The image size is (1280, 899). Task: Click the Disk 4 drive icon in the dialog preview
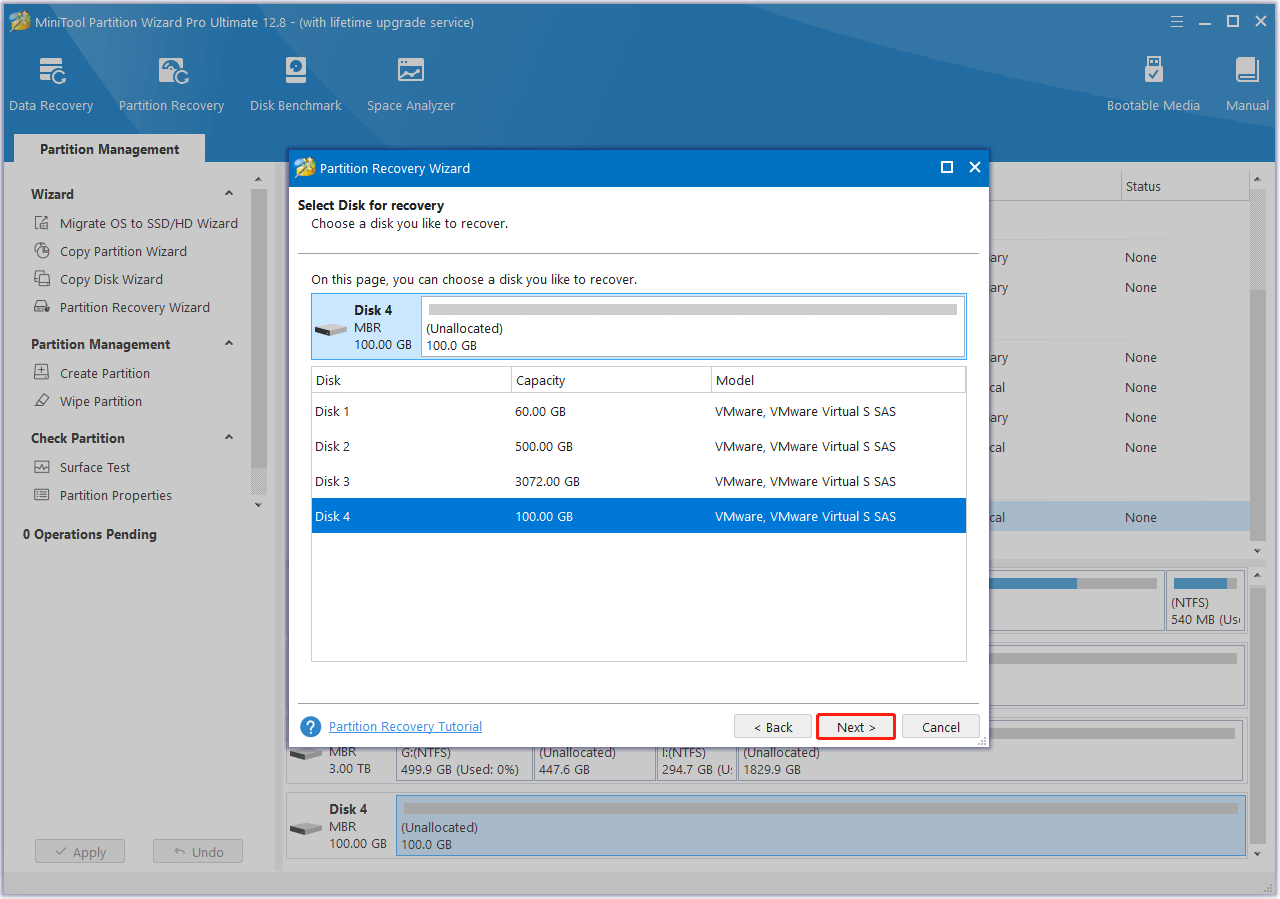(x=330, y=329)
